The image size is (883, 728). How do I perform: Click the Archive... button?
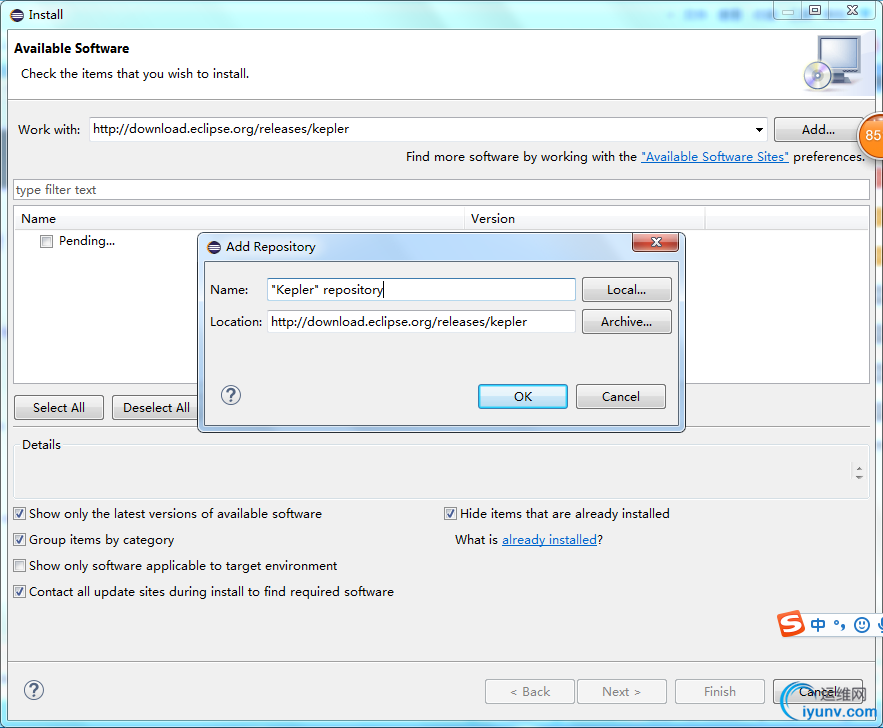pos(626,321)
